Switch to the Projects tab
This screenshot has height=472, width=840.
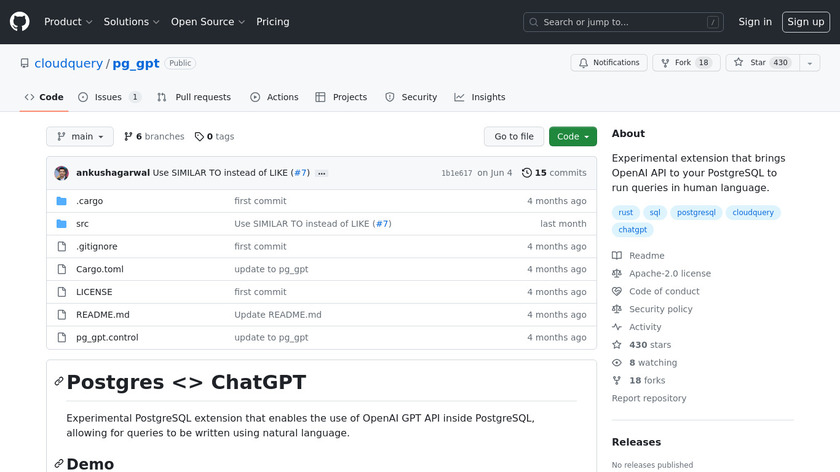341,97
